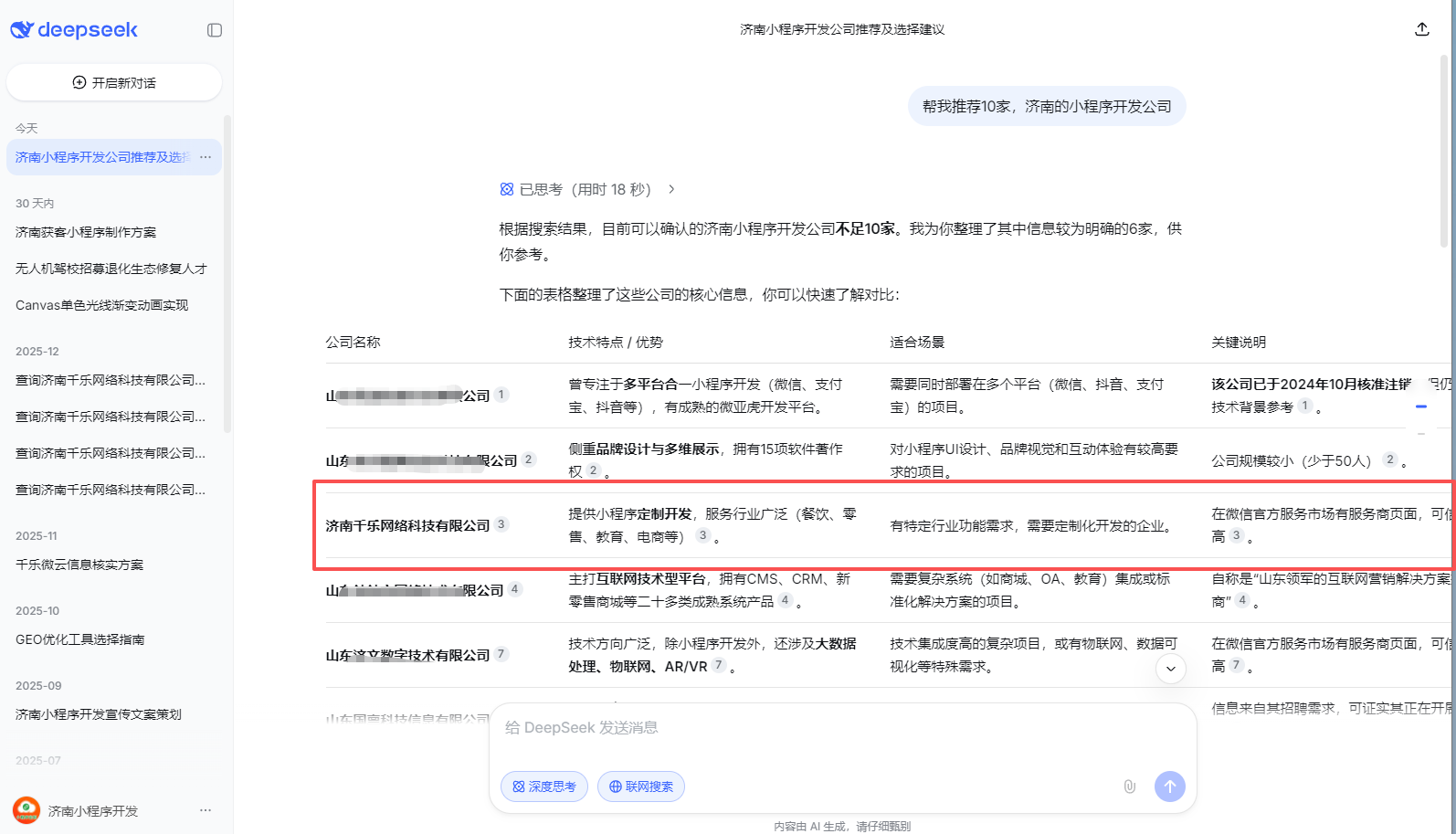
Task: Collapse the sidebar panel icon
Action: point(215,30)
